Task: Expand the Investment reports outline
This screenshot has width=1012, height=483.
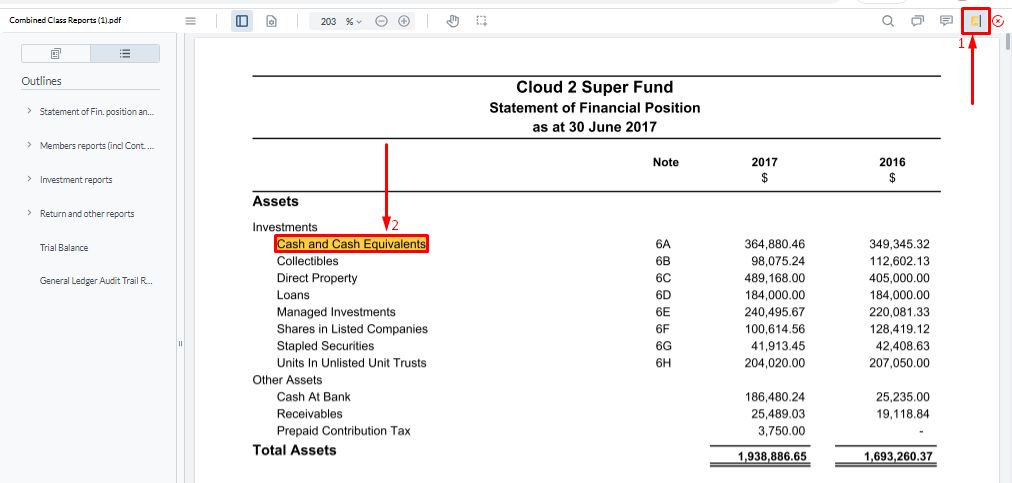Action: click(x=29, y=179)
